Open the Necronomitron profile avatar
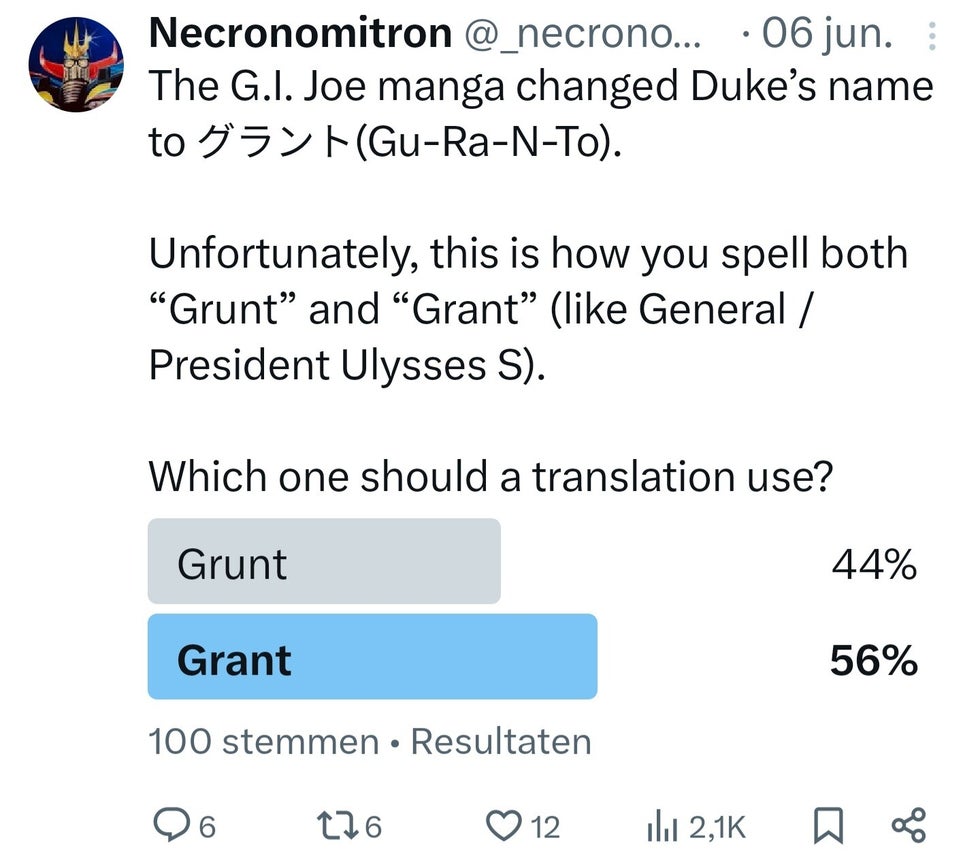 tap(76, 64)
